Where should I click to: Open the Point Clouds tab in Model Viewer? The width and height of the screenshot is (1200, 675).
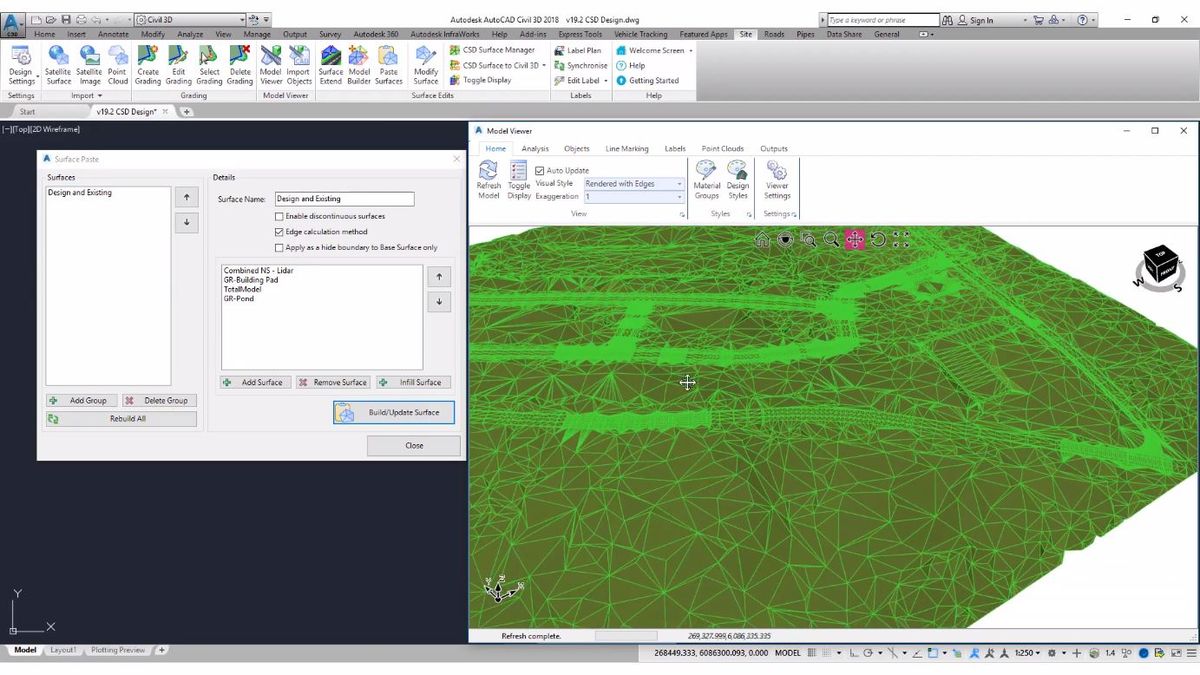pyautogui.click(x=723, y=149)
